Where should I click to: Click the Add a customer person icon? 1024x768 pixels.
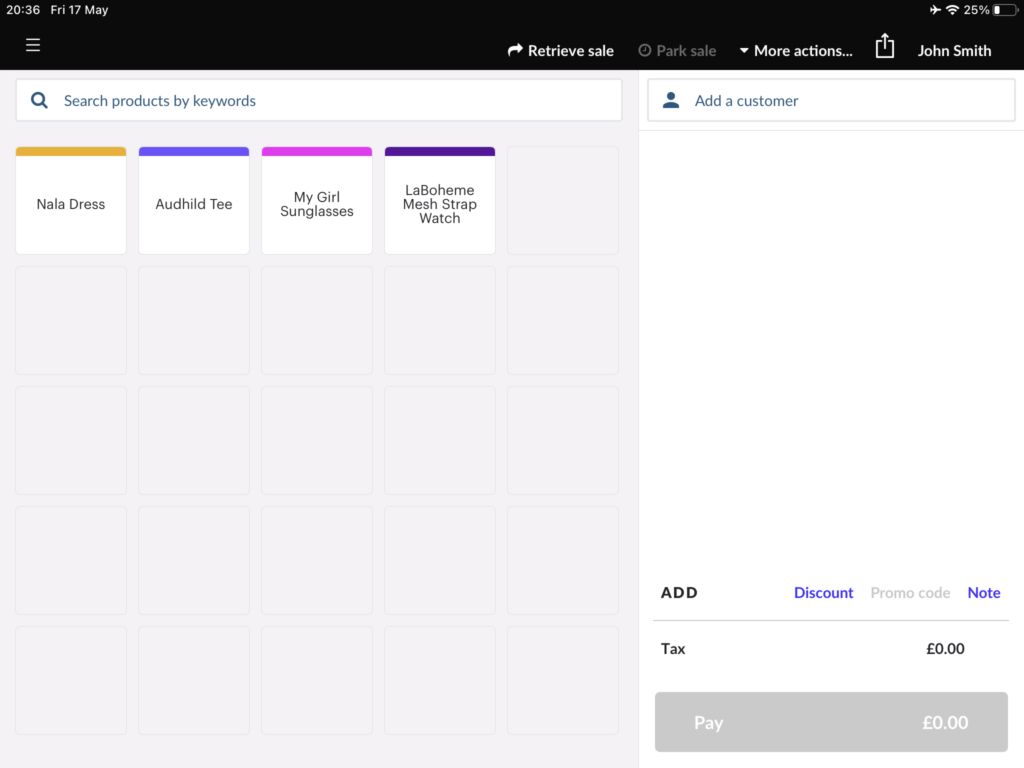tap(670, 99)
